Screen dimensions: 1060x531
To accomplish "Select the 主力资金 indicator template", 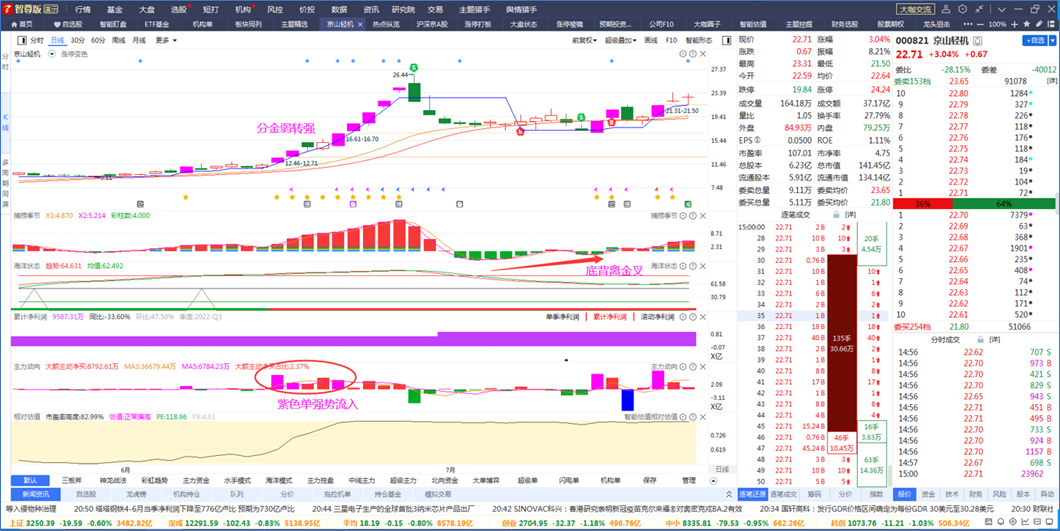I will coord(196,480).
